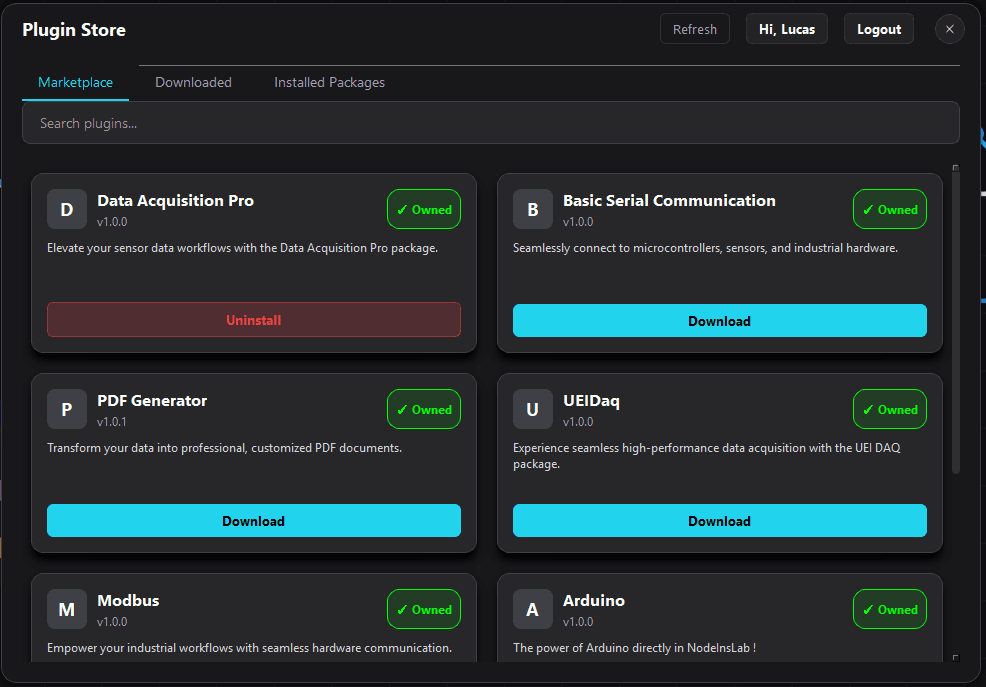Switch to the Downloaded tab
986x687 pixels.
193,82
